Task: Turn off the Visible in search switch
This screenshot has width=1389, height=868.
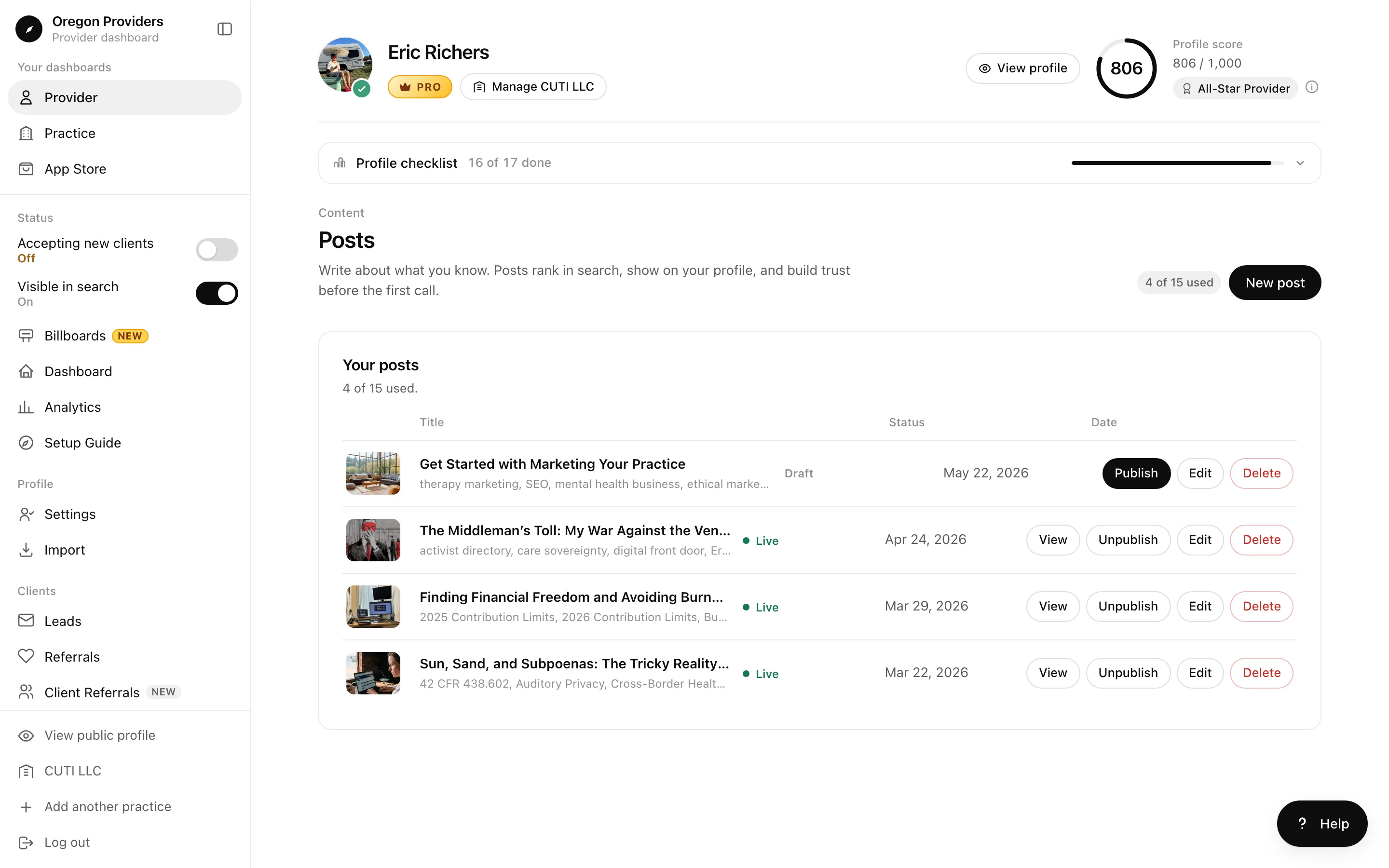Action: pos(217,293)
